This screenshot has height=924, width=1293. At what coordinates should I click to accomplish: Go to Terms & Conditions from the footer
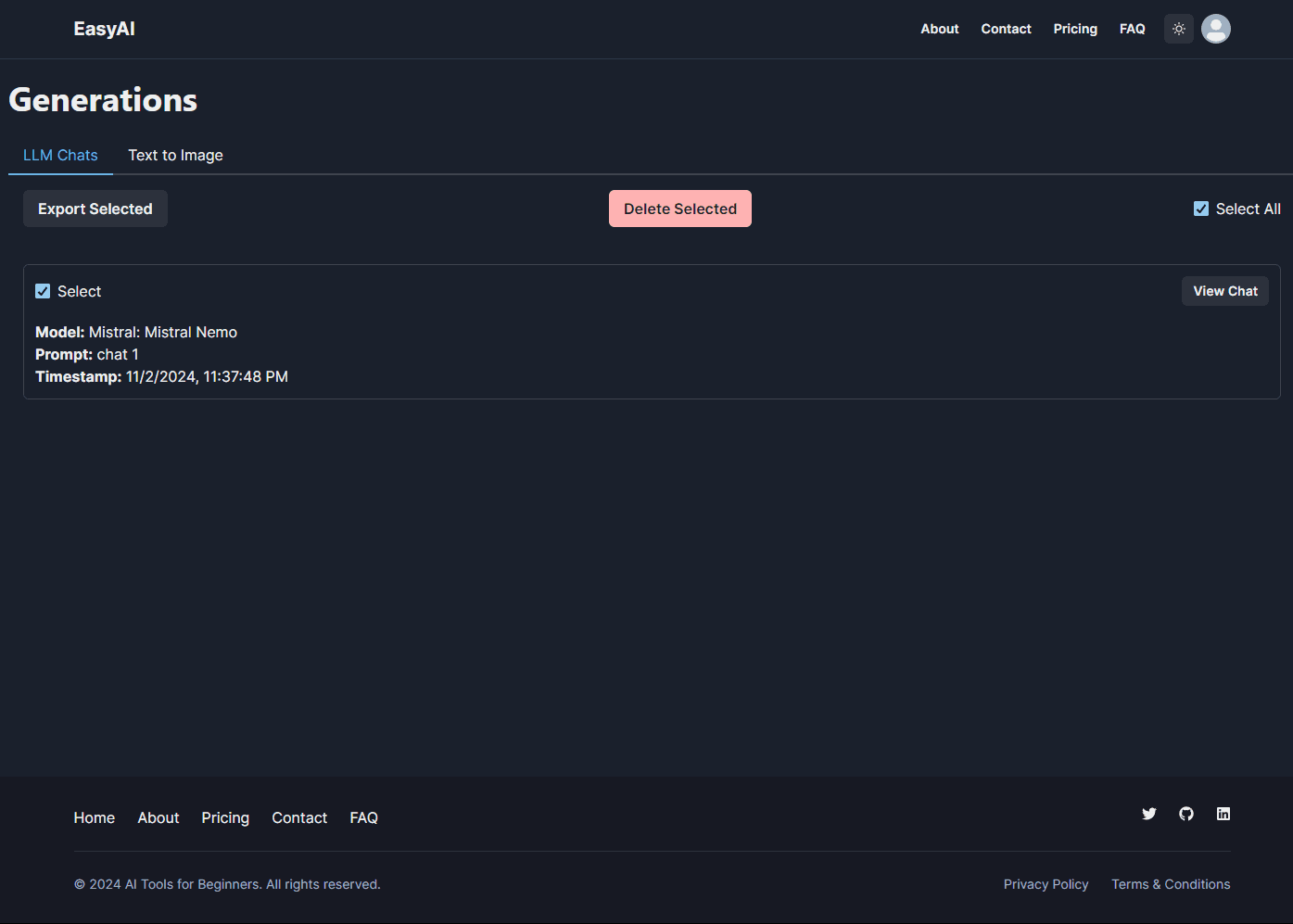[x=1170, y=884]
